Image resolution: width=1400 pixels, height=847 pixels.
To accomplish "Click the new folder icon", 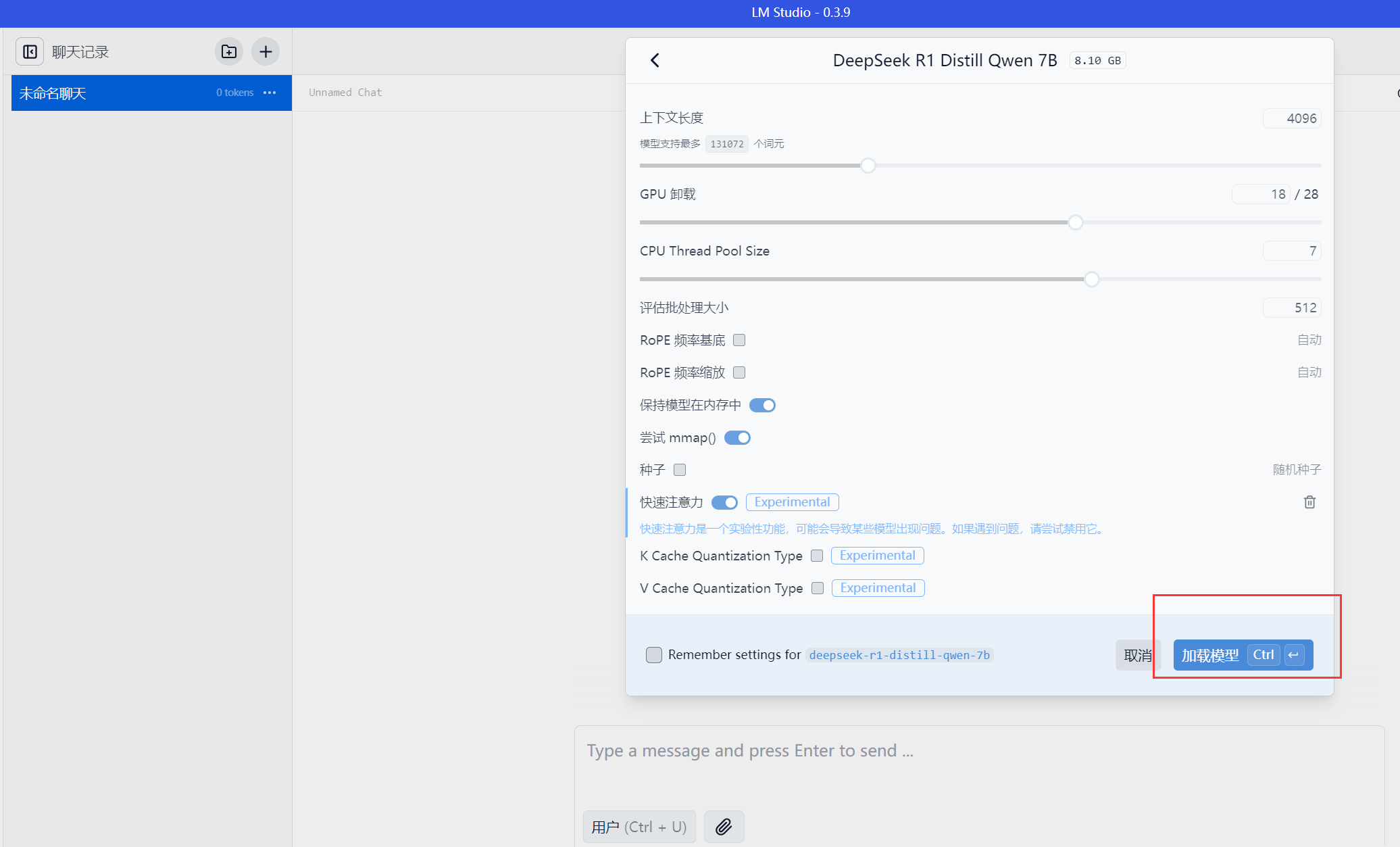I will click(229, 52).
